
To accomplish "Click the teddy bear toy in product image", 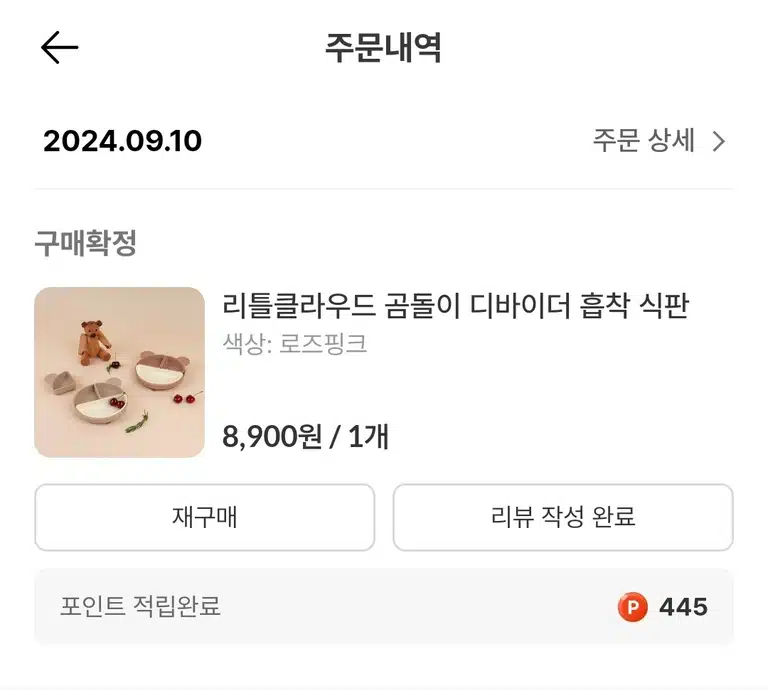I will pyautogui.click(x=94, y=343).
